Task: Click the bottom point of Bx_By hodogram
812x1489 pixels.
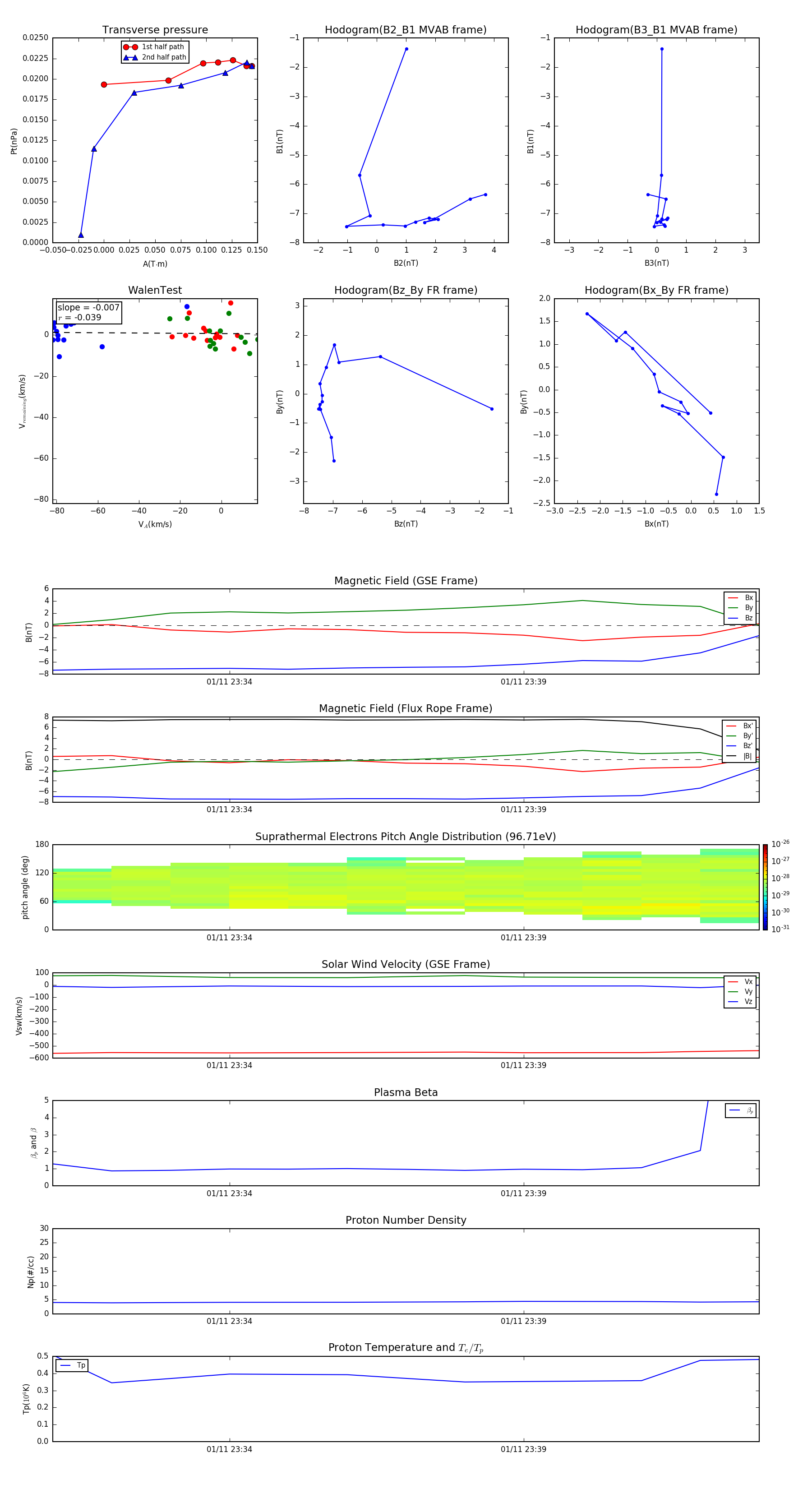Action: tap(717, 494)
